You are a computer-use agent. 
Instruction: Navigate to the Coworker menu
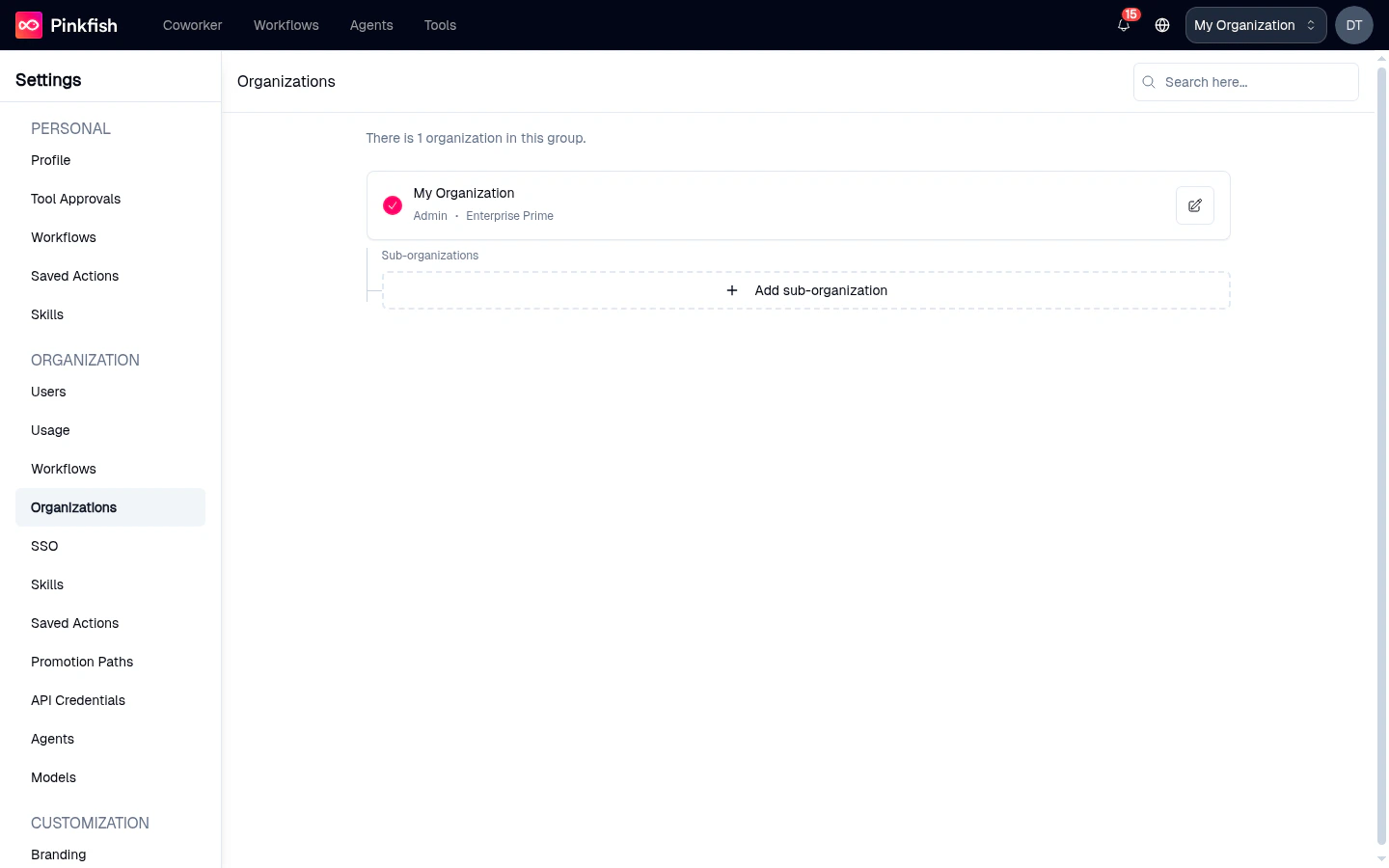192,25
